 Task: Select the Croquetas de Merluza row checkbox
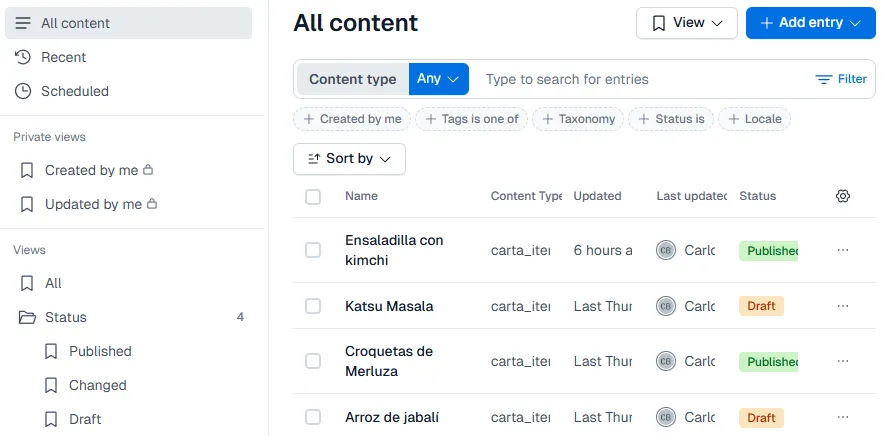point(313,361)
